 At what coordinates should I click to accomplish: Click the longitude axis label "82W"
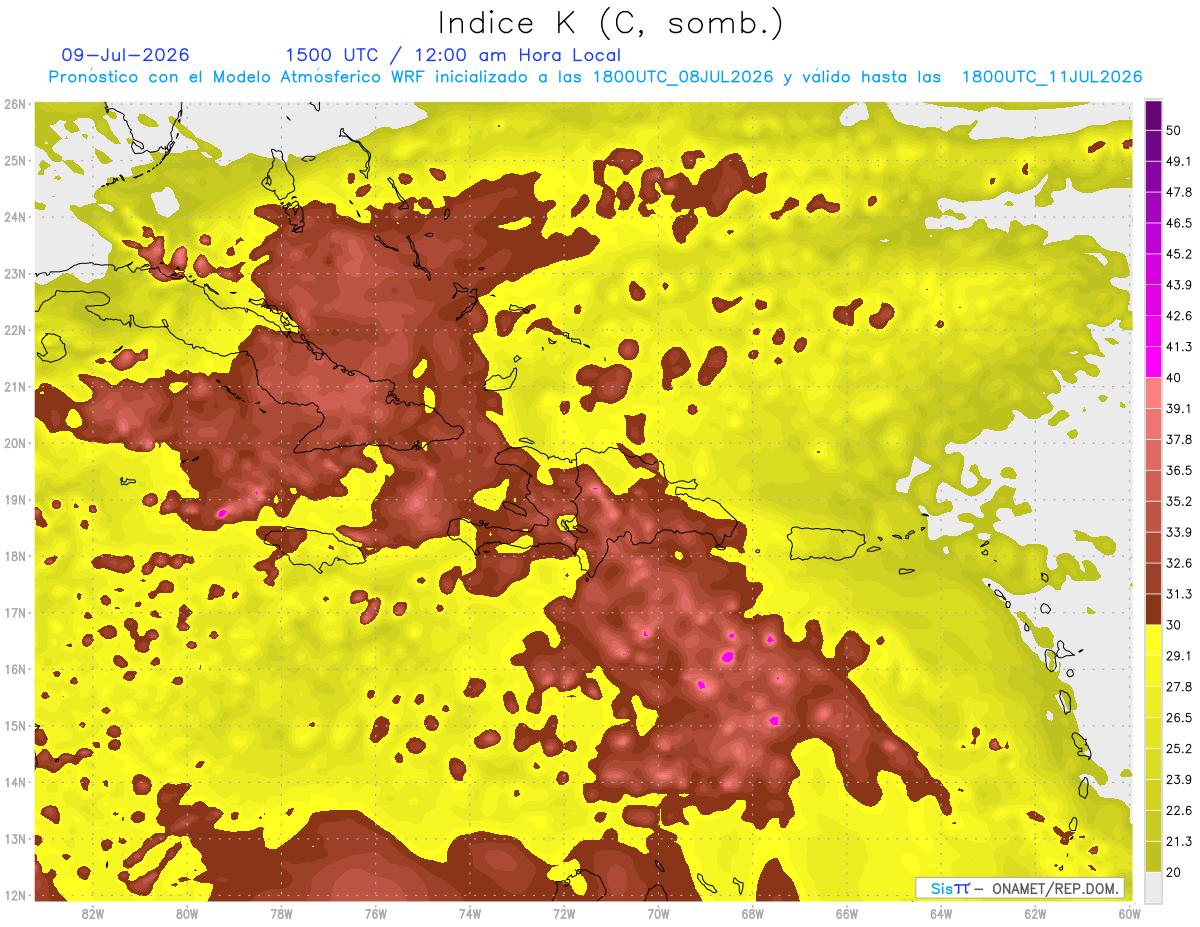coord(93,913)
